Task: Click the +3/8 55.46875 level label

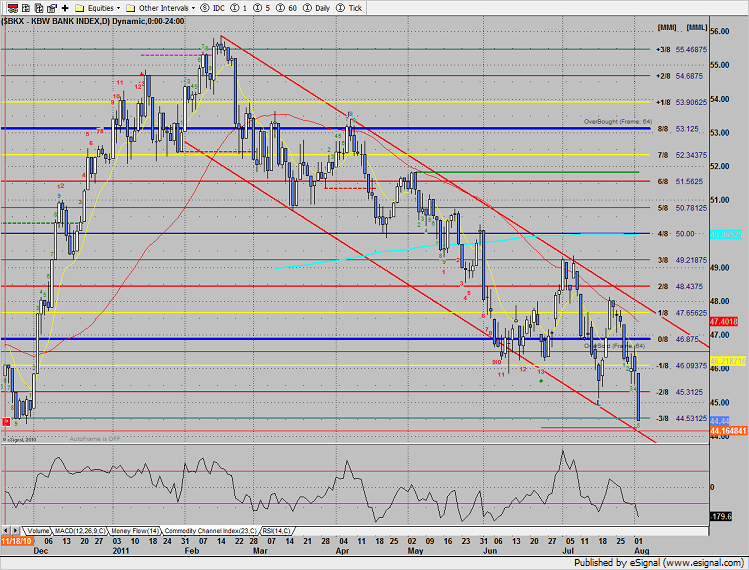Action: 682,50
